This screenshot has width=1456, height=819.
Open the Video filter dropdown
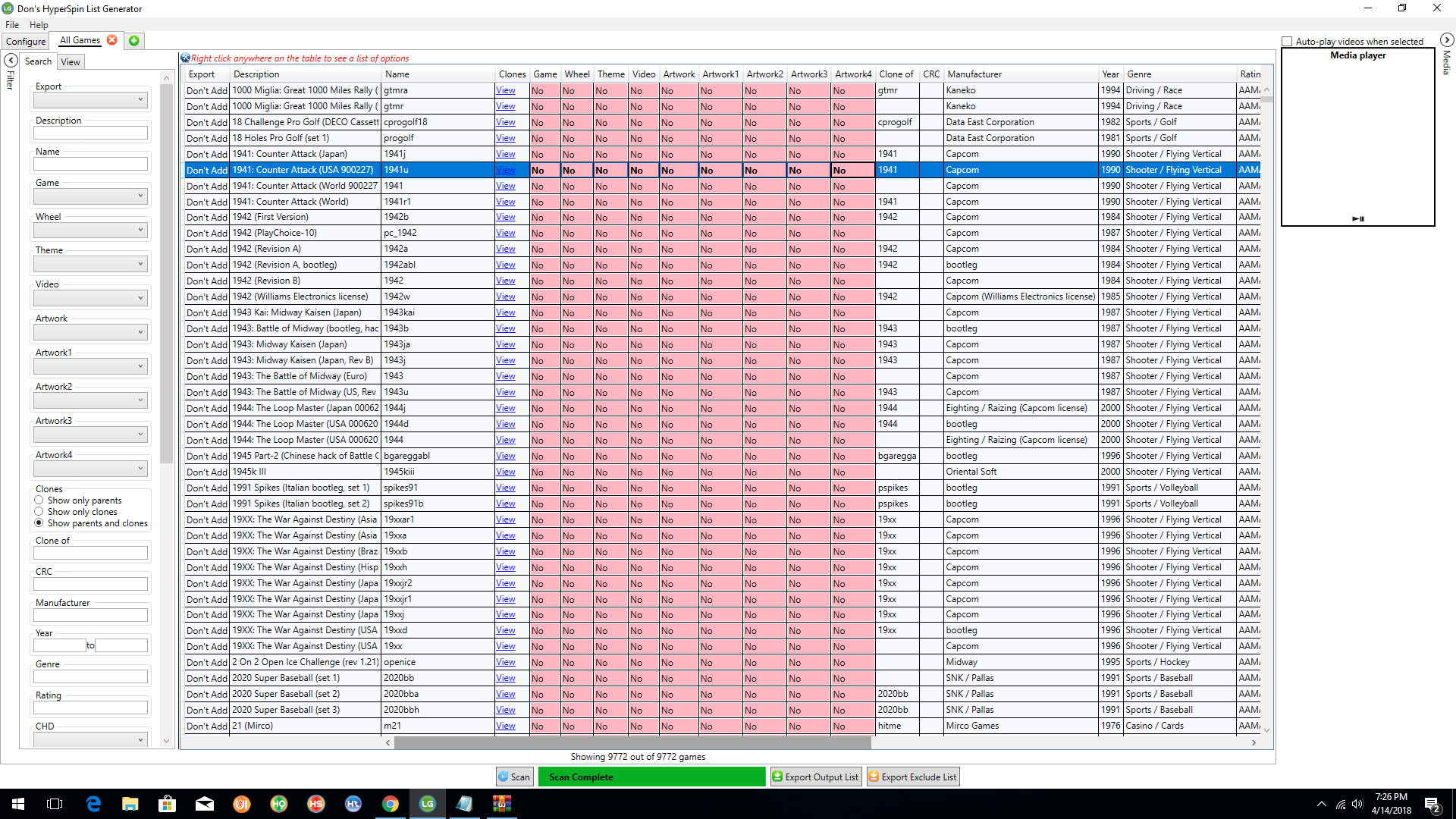pos(90,297)
